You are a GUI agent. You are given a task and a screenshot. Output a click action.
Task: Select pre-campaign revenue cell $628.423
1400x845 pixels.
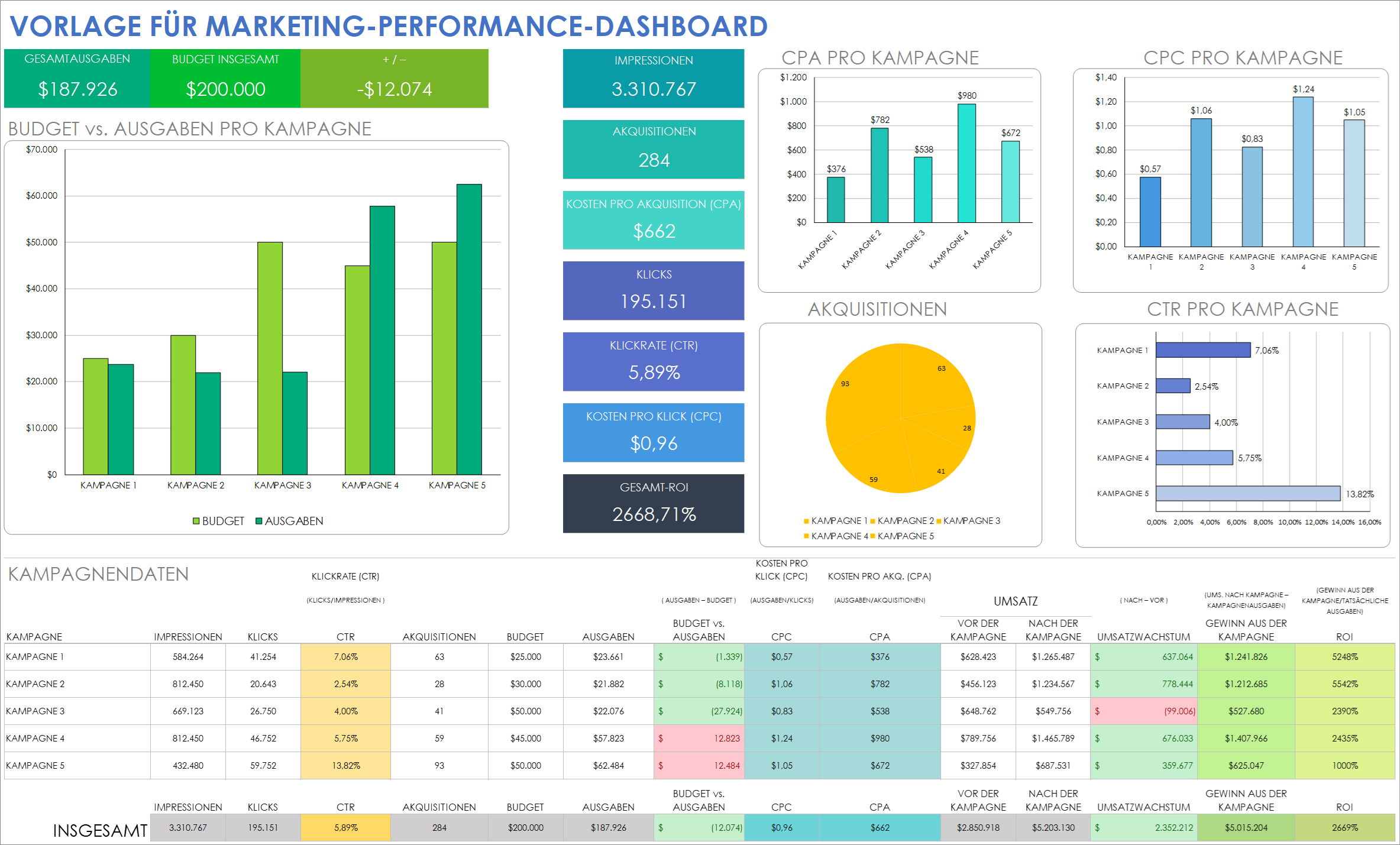(978, 657)
